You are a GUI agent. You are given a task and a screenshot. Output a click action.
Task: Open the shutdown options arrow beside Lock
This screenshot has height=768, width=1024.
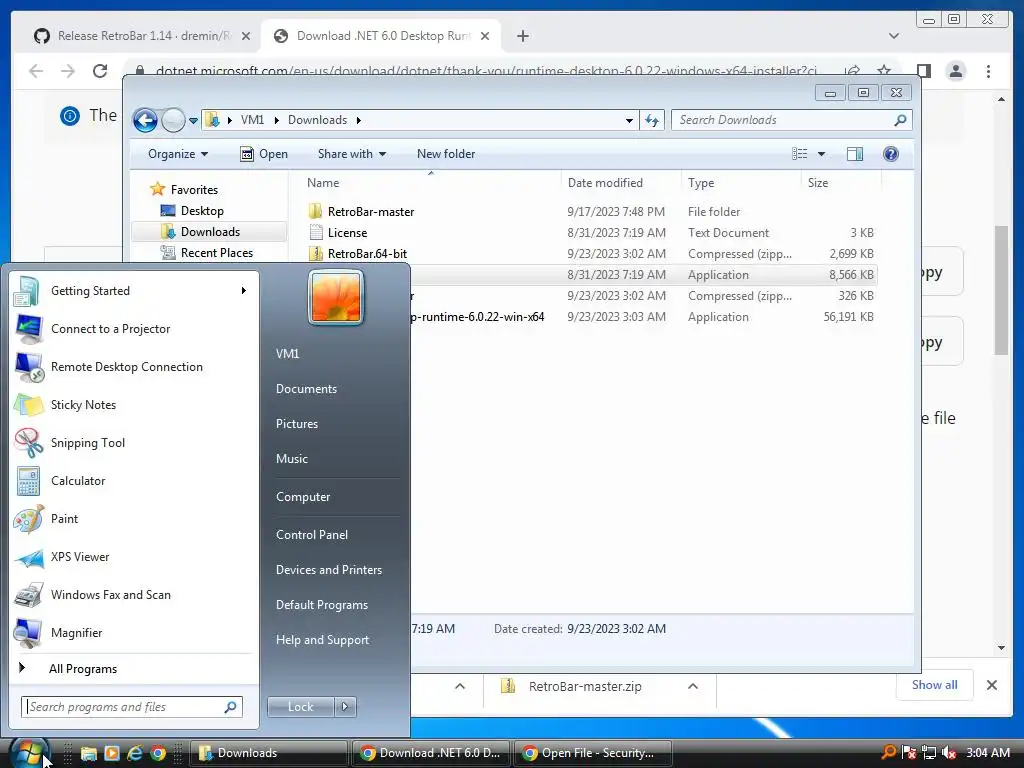click(x=345, y=707)
